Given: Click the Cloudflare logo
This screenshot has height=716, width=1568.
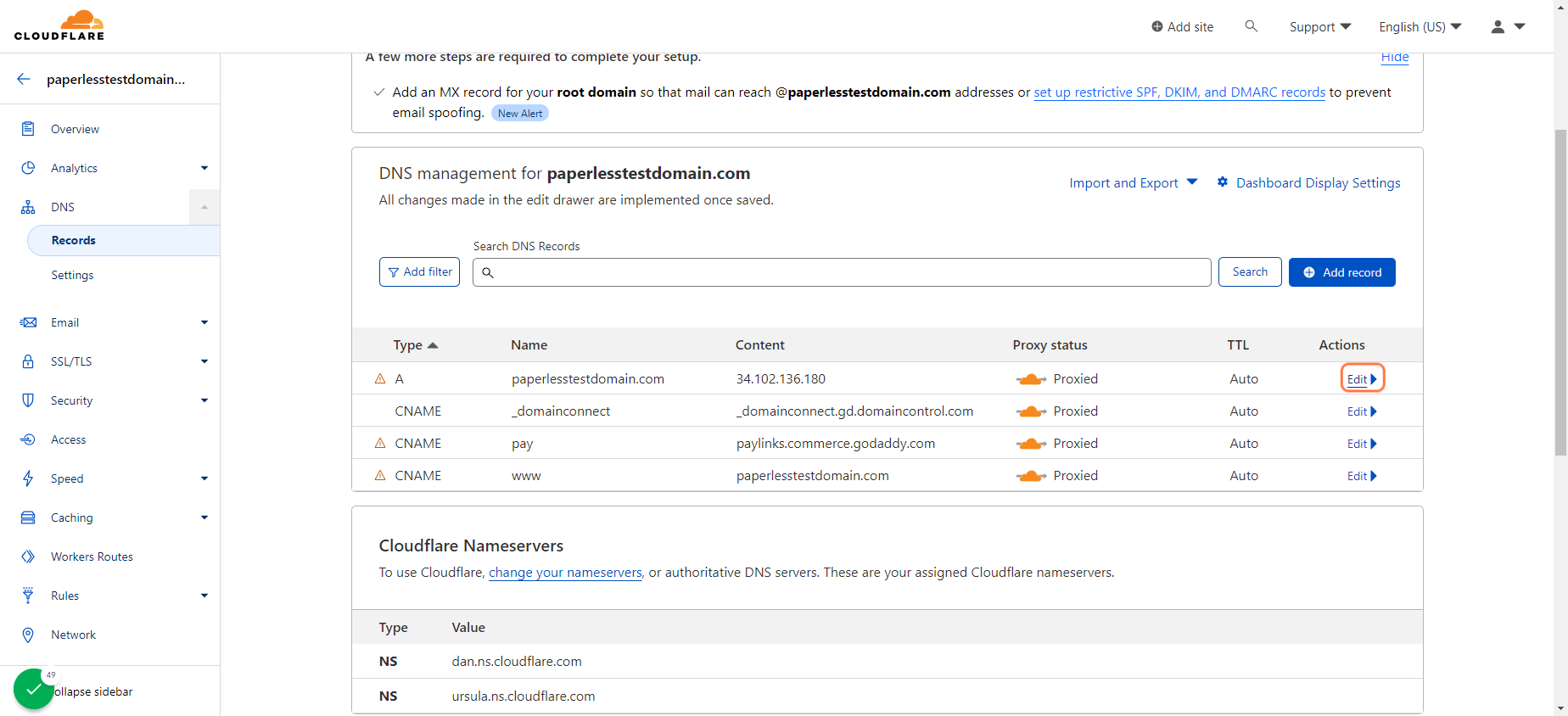Looking at the screenshot, I should point(59,25).
